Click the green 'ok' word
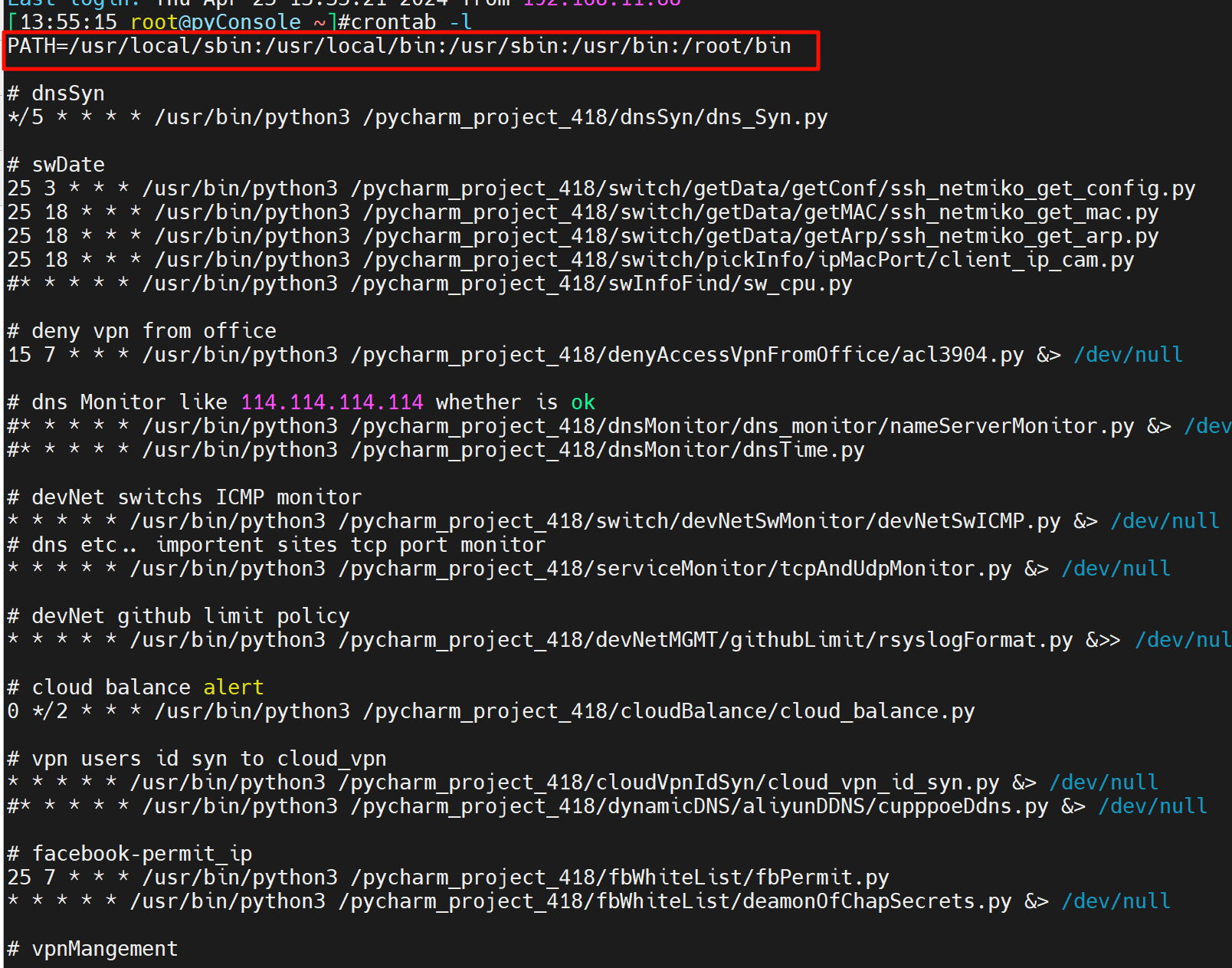Screen dimensions: 1232x968 point(582,402)
